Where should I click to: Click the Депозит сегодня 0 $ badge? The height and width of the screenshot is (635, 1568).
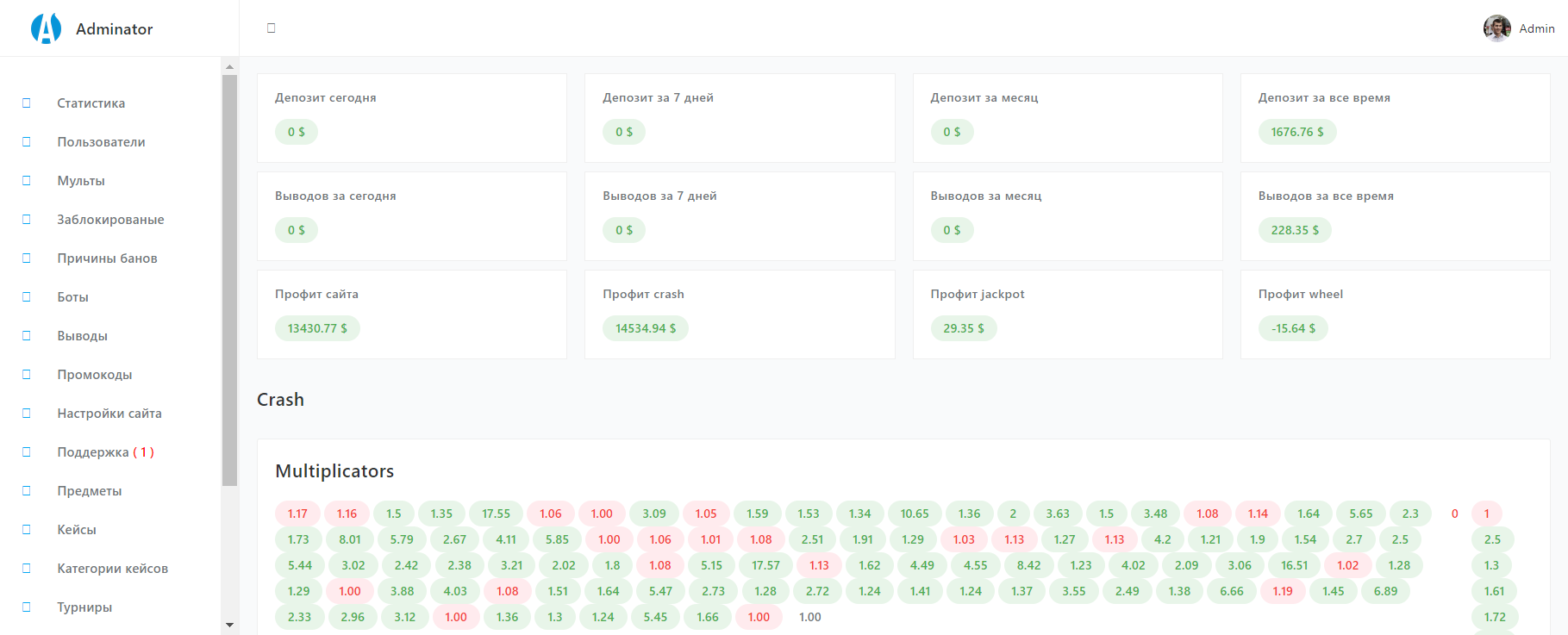[x=297, y=132]
